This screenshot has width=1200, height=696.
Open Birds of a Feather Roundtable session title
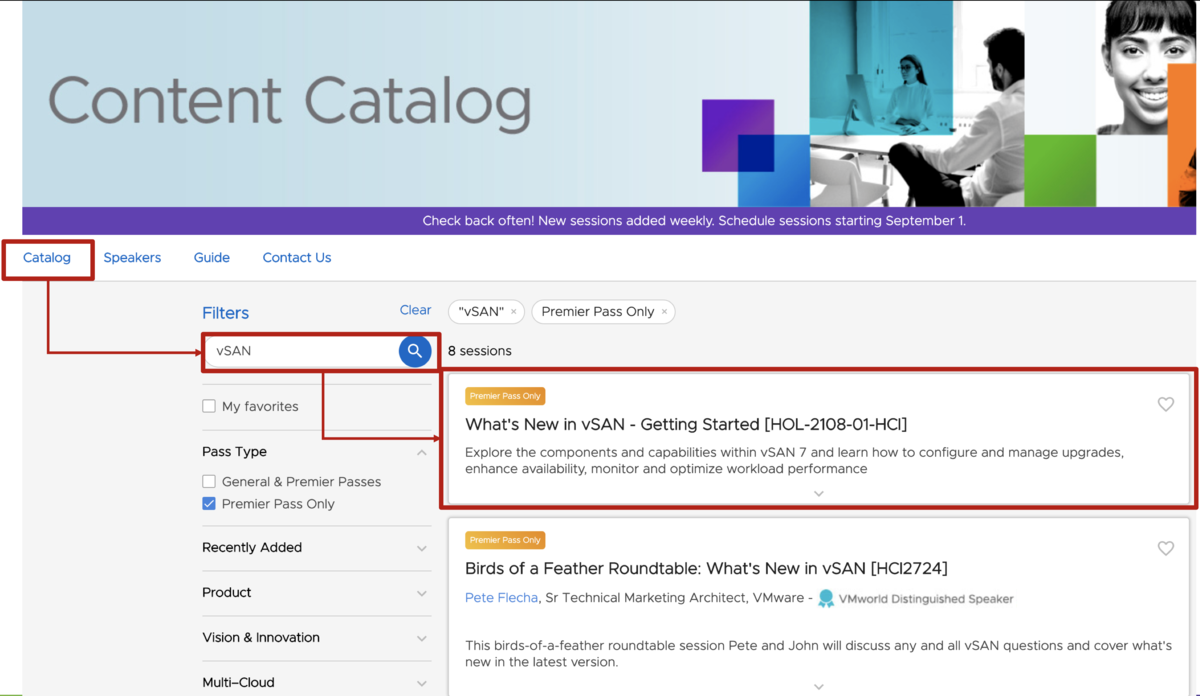(x=706, y=569)
